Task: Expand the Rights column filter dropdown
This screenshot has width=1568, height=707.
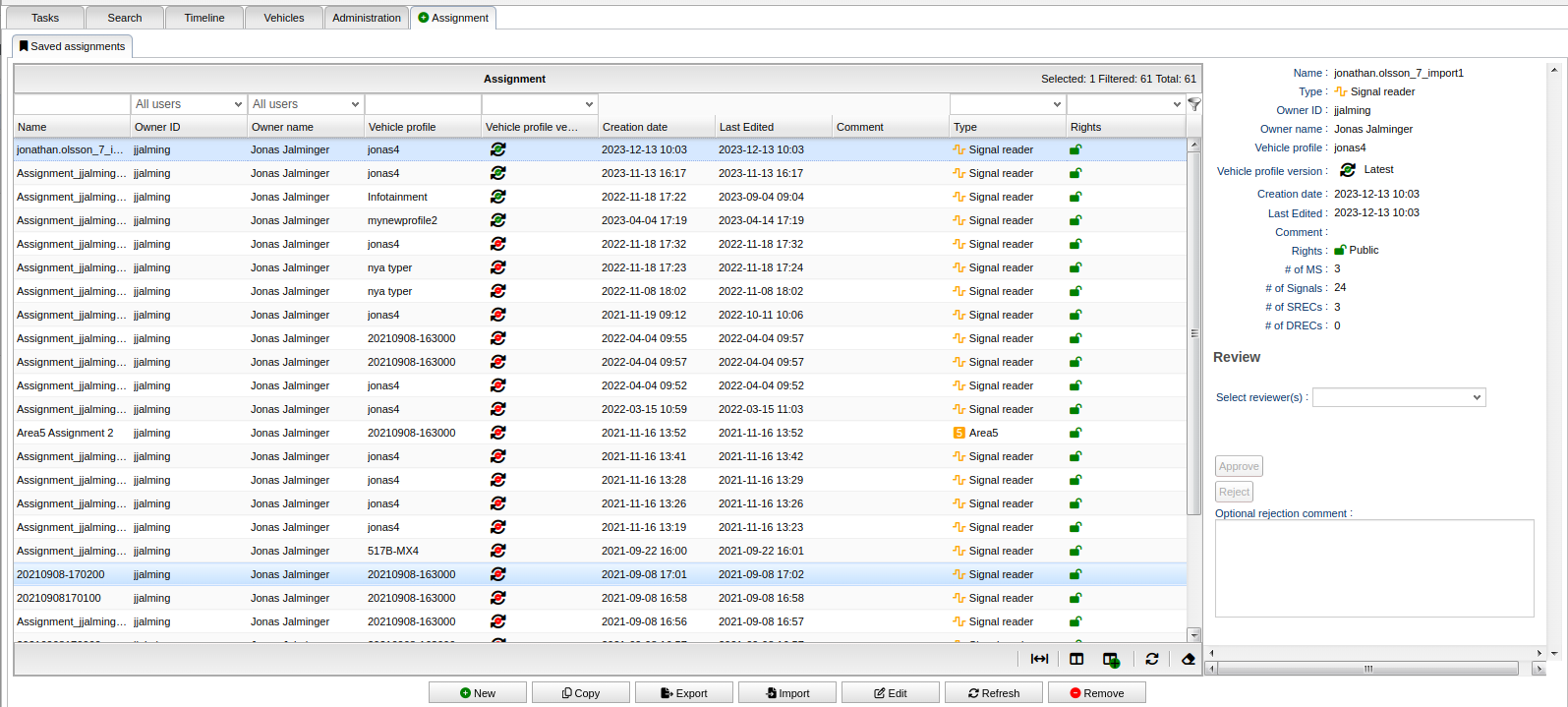Action: [1126, 104]
